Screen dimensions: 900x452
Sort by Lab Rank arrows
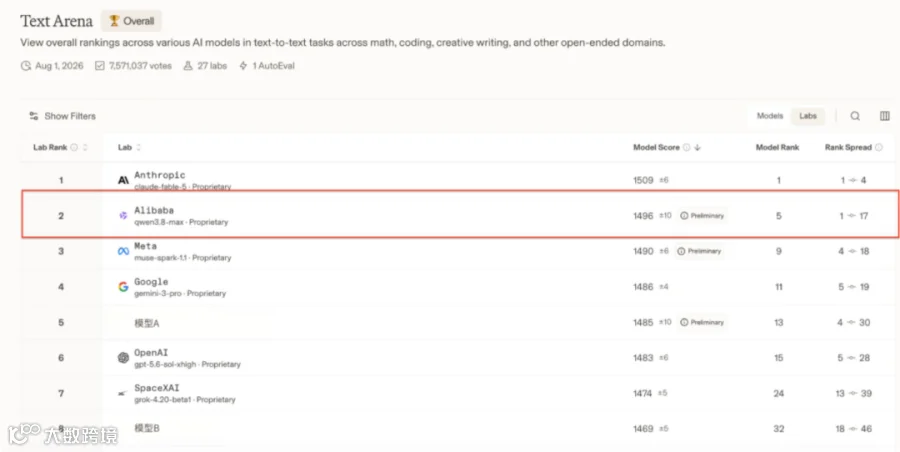(85, 148)
